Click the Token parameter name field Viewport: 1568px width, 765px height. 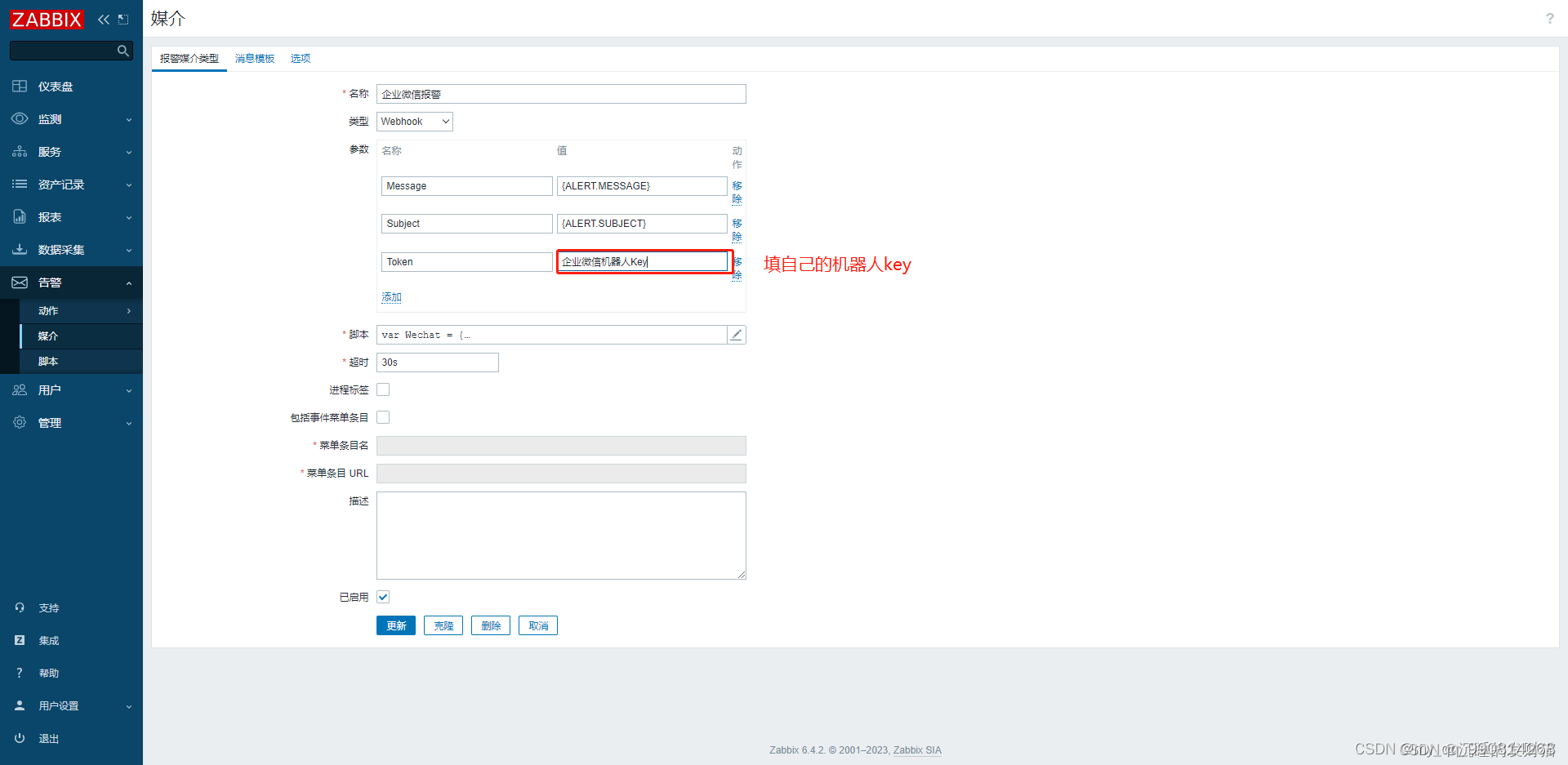[467, 262]
